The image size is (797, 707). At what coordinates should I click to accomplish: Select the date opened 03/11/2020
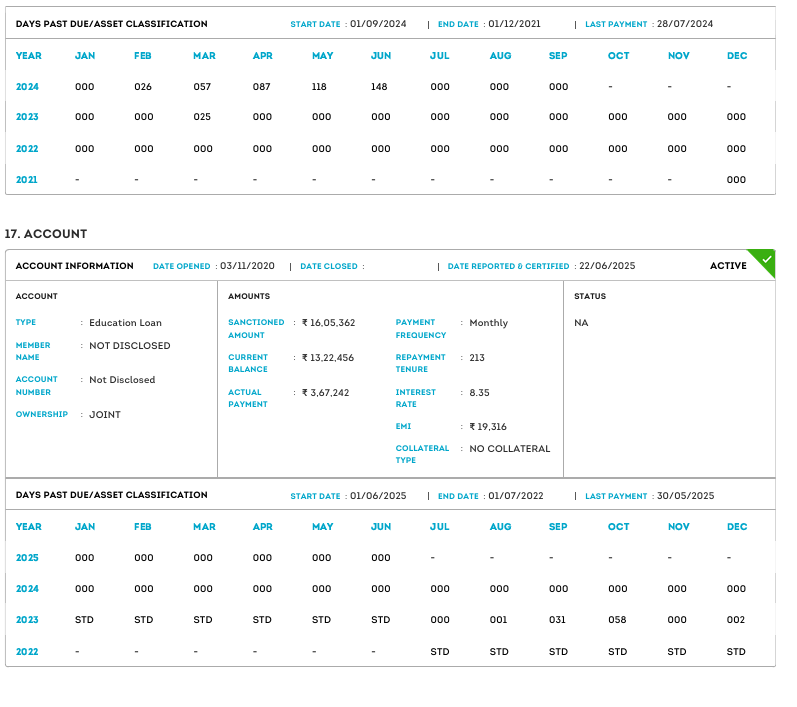coord(247,267)
